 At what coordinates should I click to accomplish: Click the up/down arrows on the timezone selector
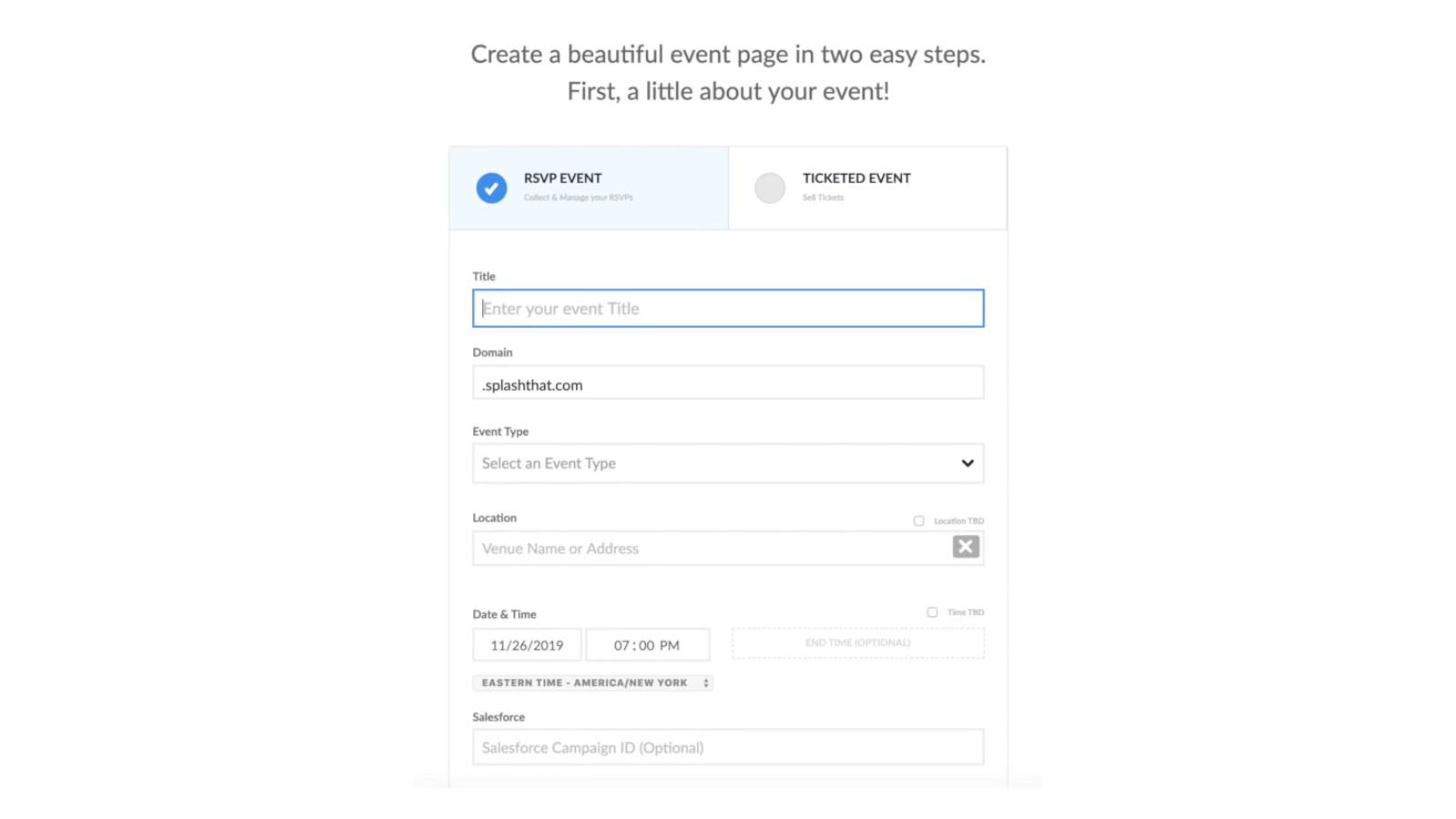coord(705,682)
